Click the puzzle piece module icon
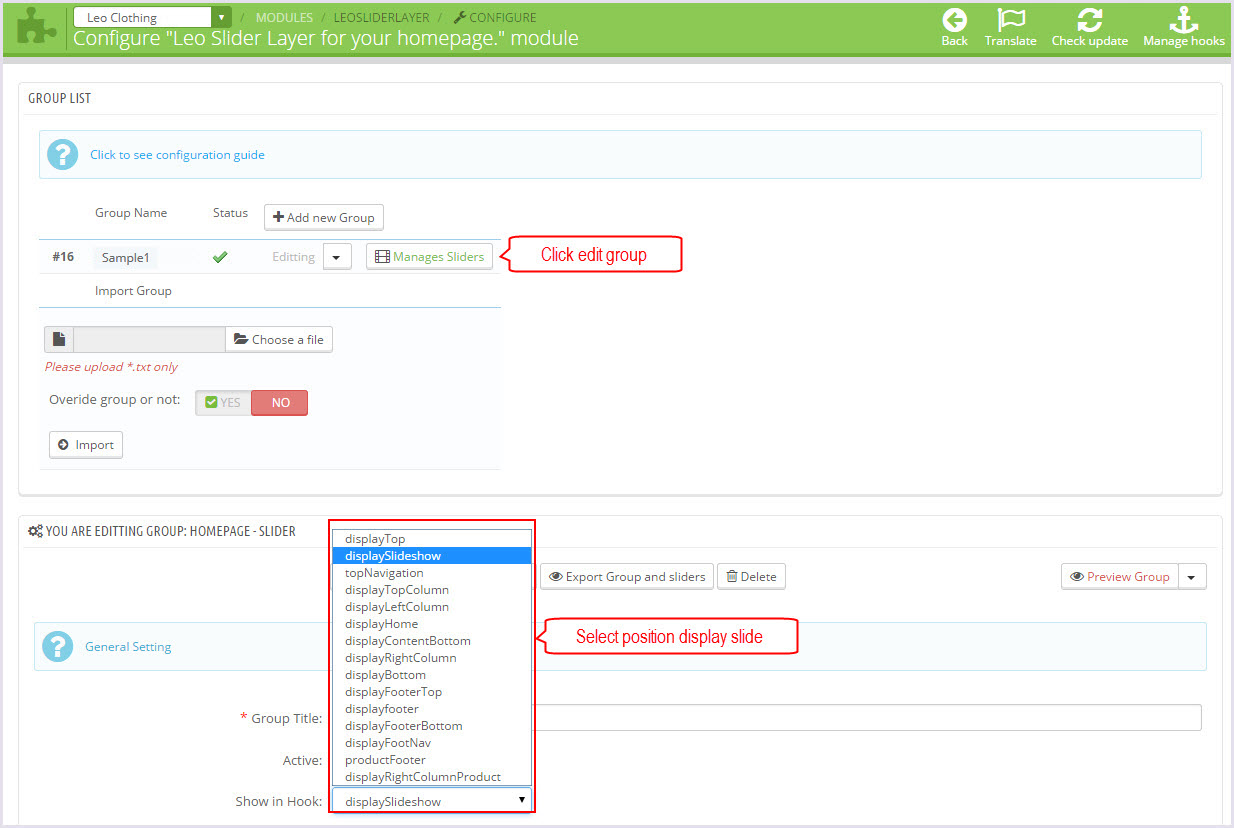The image size is (1234, 828). (37, 26)
